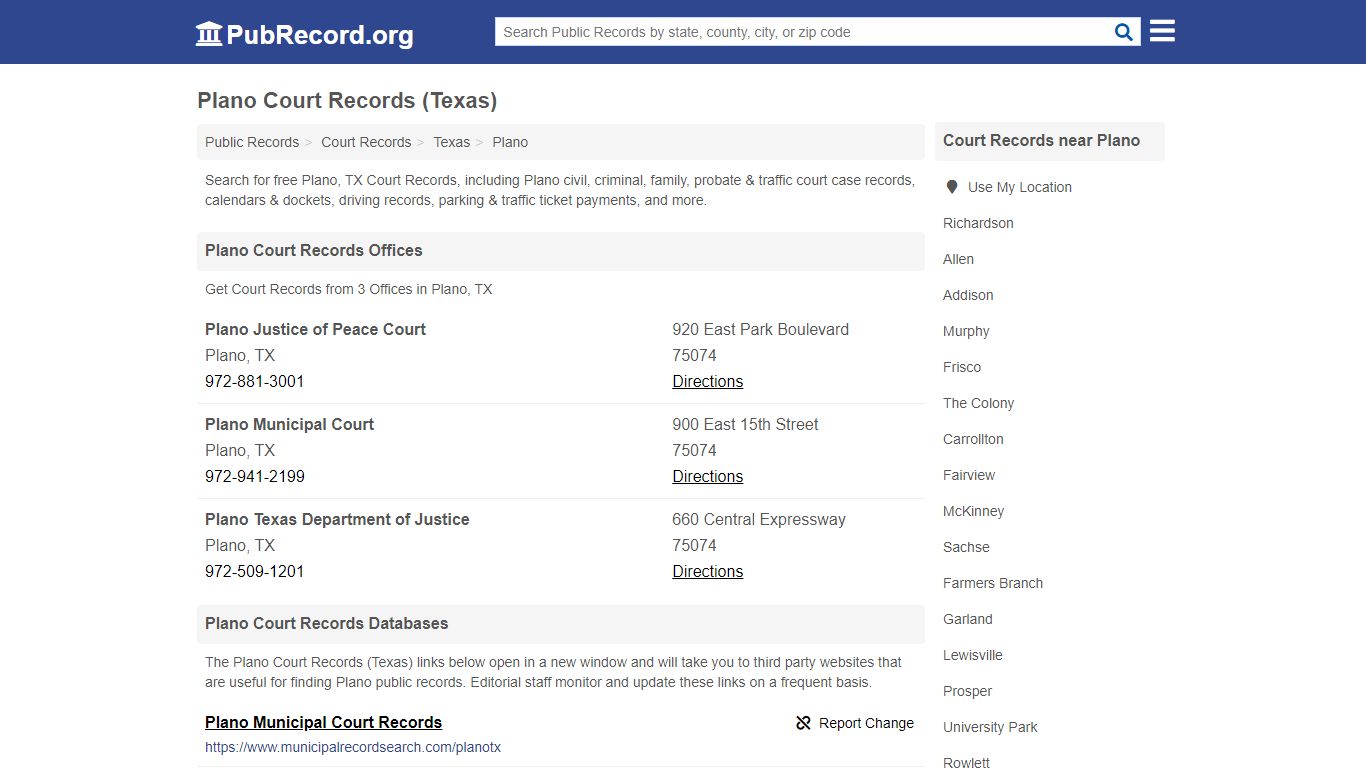
Task: Select Addison nearby city
Action: coord(968,295)
